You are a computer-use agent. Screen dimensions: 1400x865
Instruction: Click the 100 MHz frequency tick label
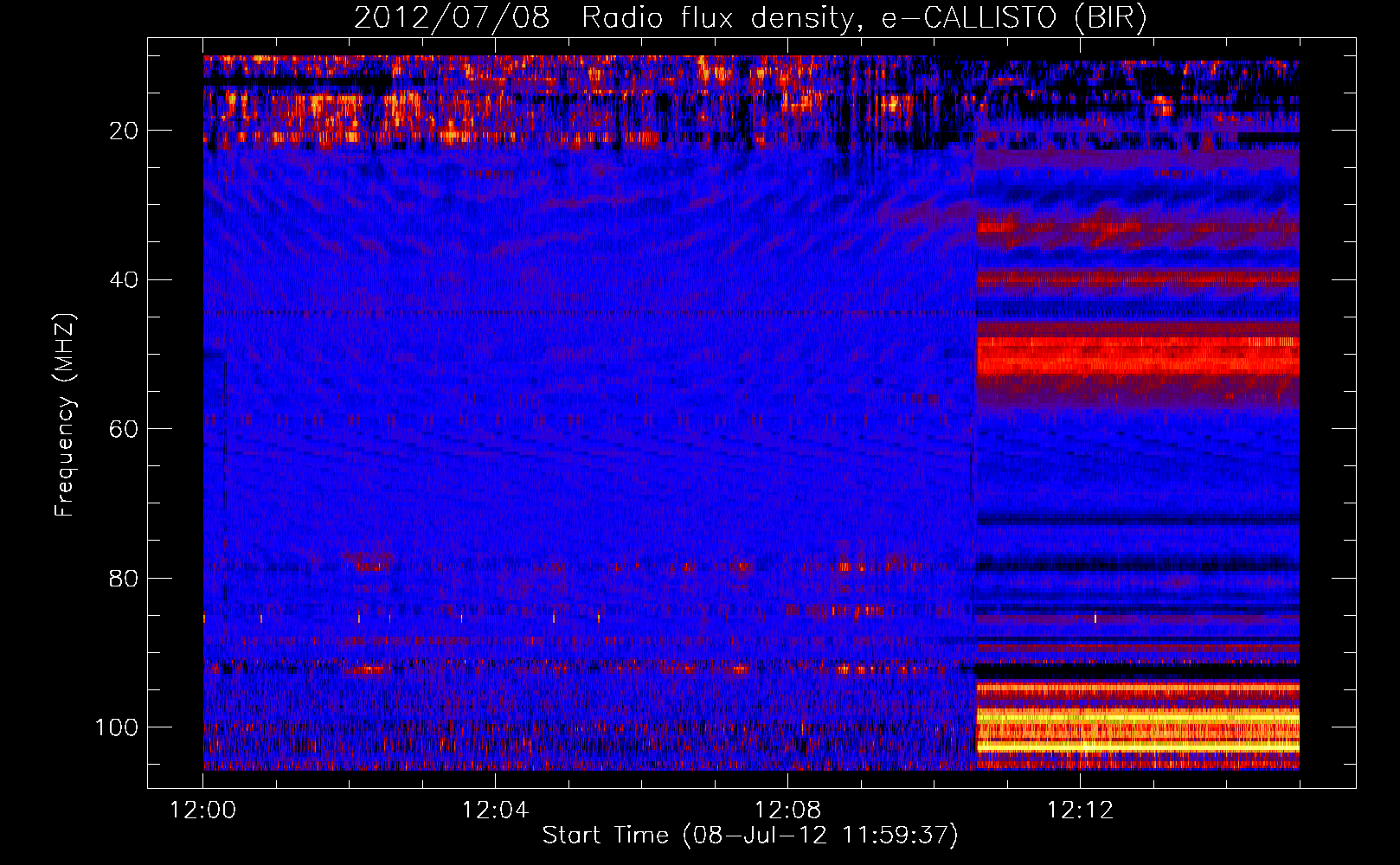coord(117,727)
